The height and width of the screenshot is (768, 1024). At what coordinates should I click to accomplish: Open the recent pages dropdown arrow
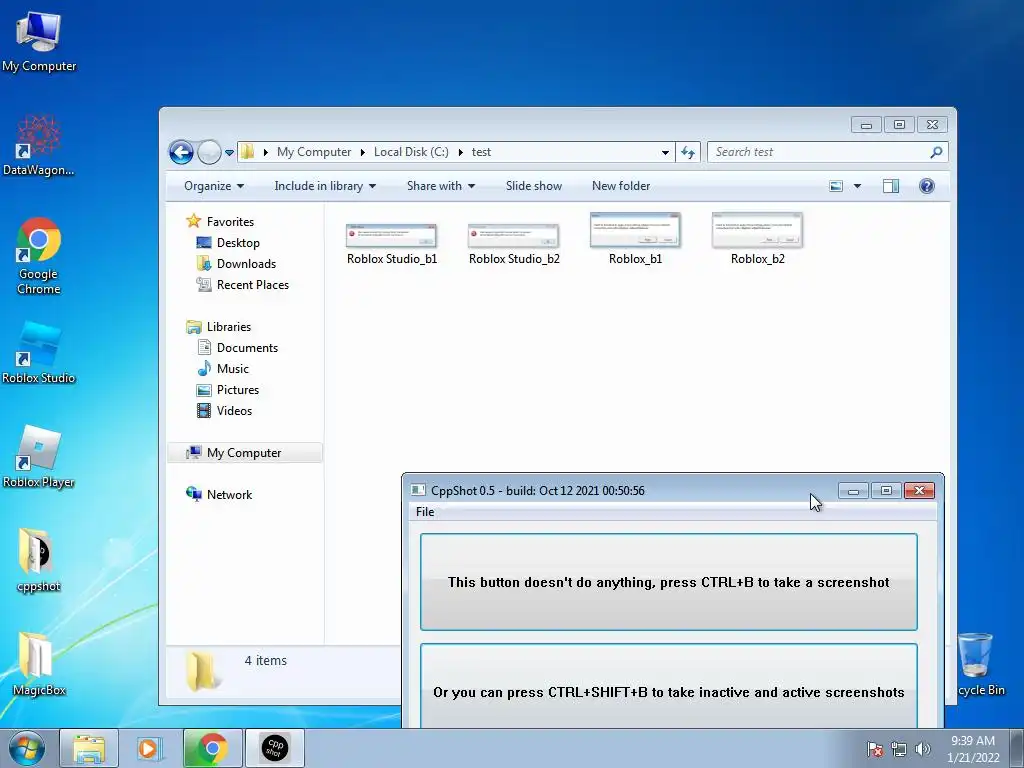click(x=229, y=153)
